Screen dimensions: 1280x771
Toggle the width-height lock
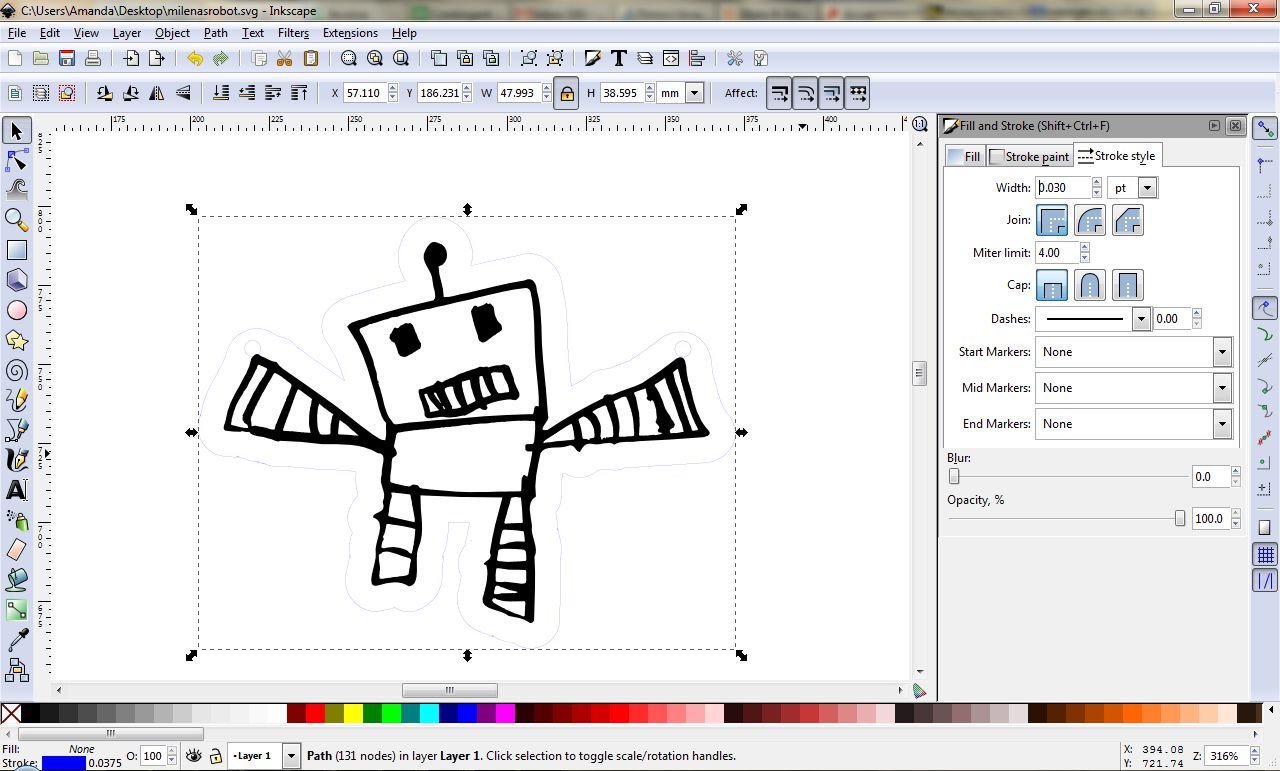567,93
